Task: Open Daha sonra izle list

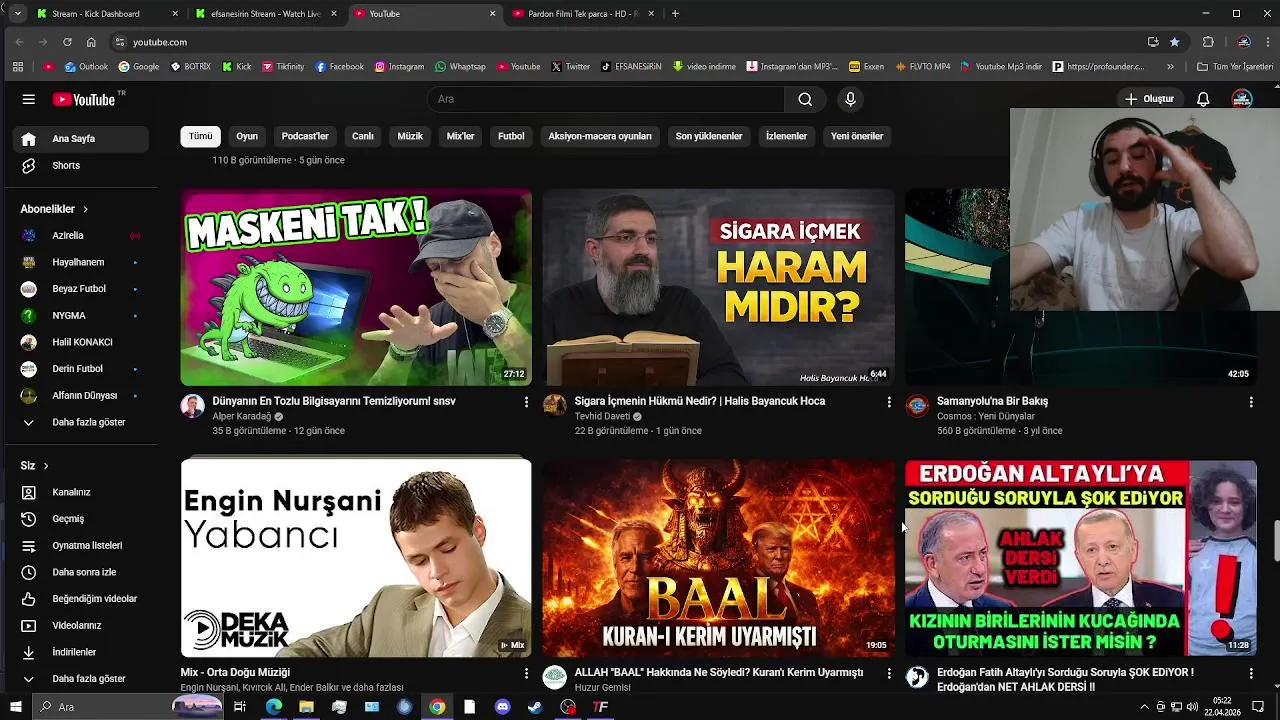Action: click(x=82, y=572)
